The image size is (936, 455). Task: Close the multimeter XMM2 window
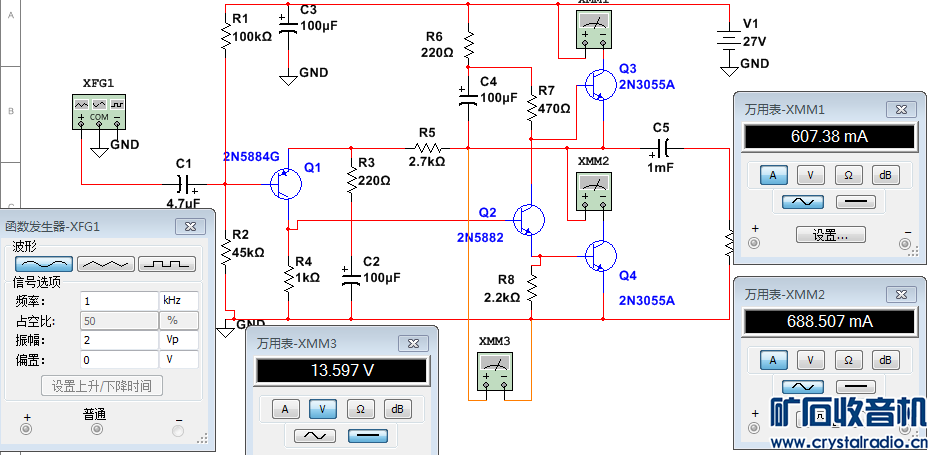point(901,294)
